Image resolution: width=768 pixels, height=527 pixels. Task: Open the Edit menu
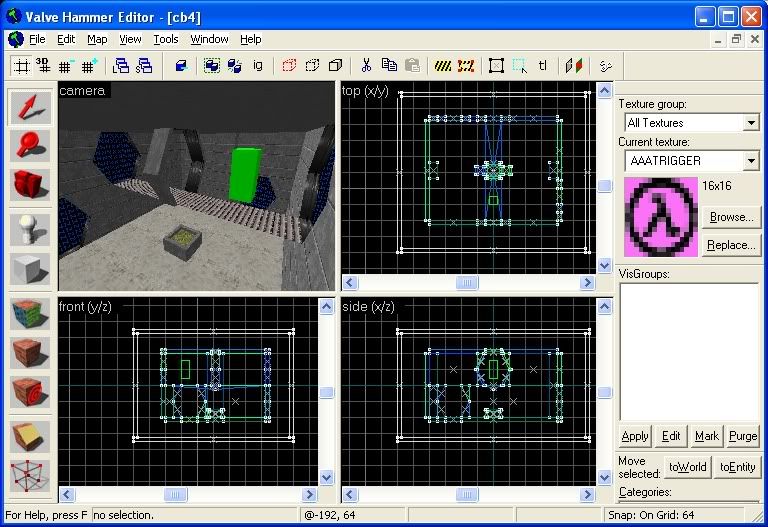coord(66,39)
